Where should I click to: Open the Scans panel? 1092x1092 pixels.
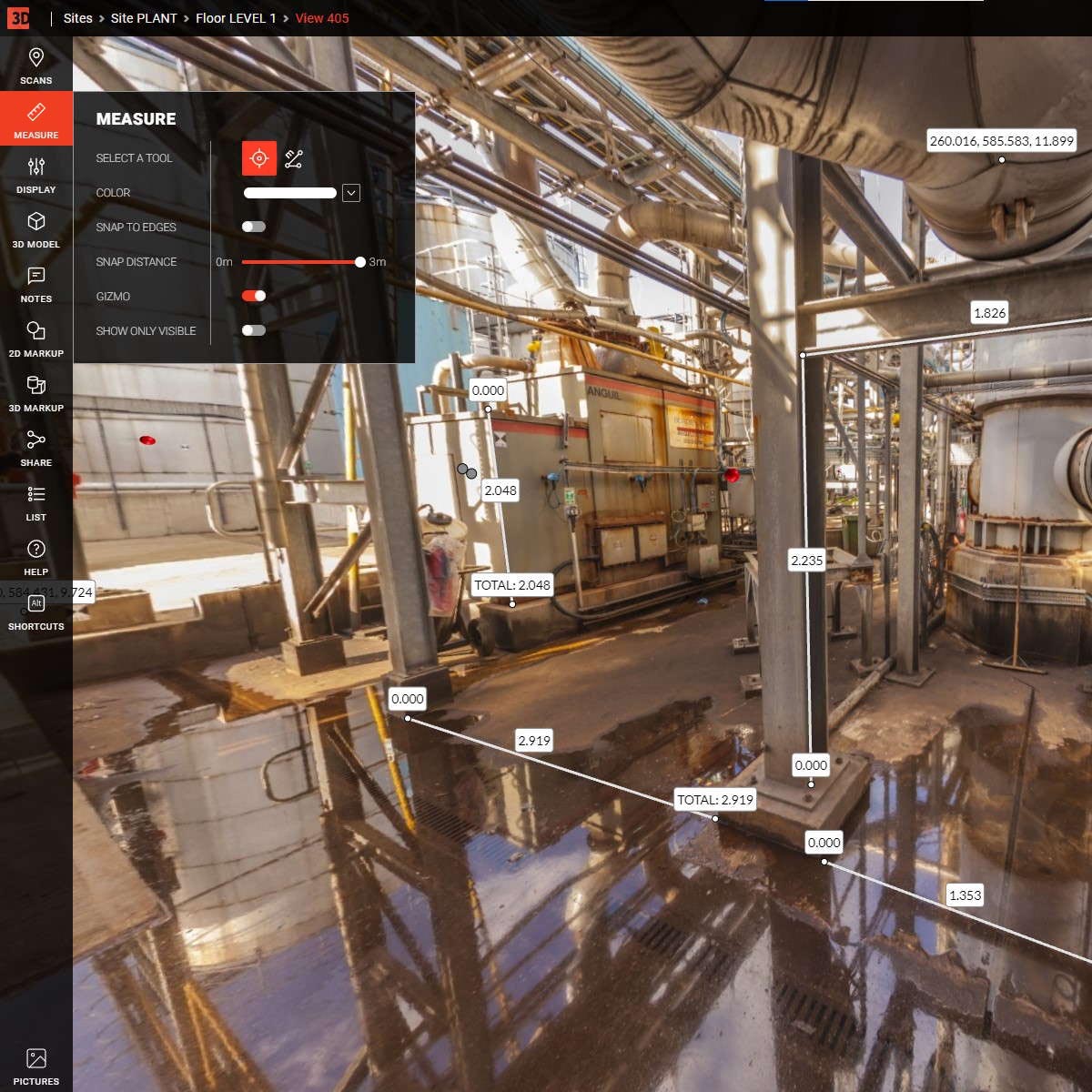point(36,64)
